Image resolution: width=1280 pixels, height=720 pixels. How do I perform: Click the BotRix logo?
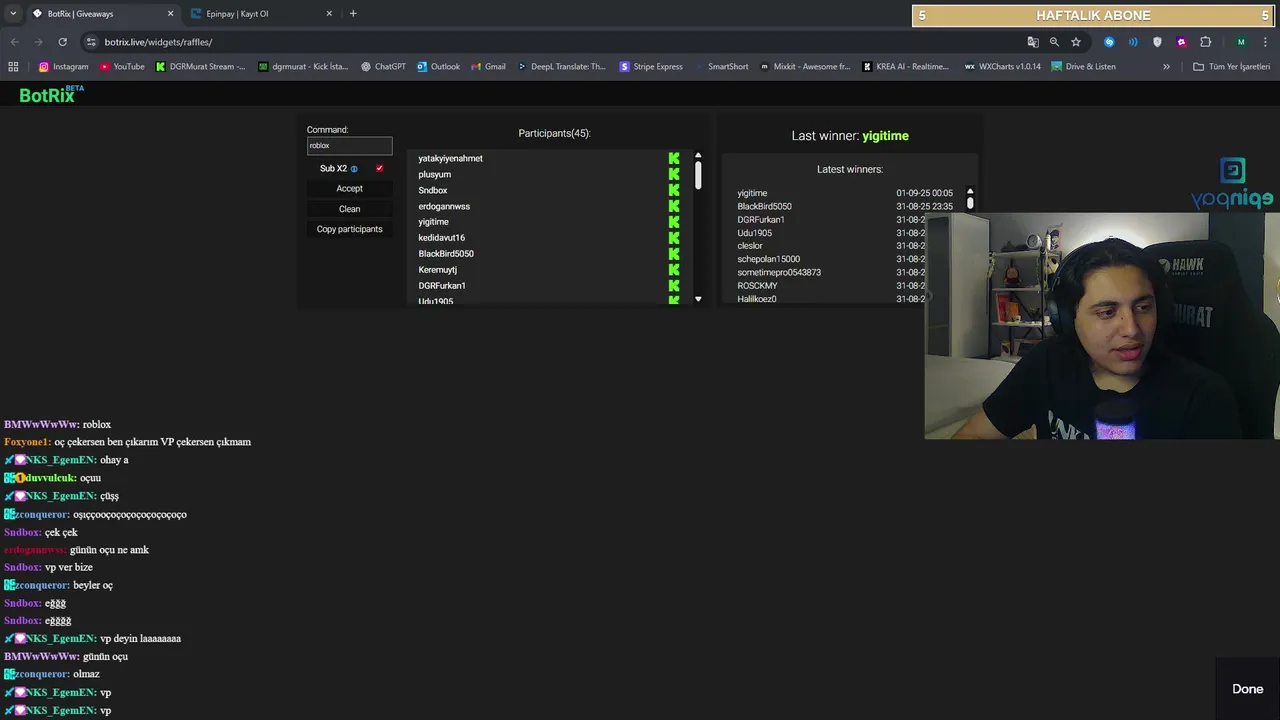coord(51,94)
